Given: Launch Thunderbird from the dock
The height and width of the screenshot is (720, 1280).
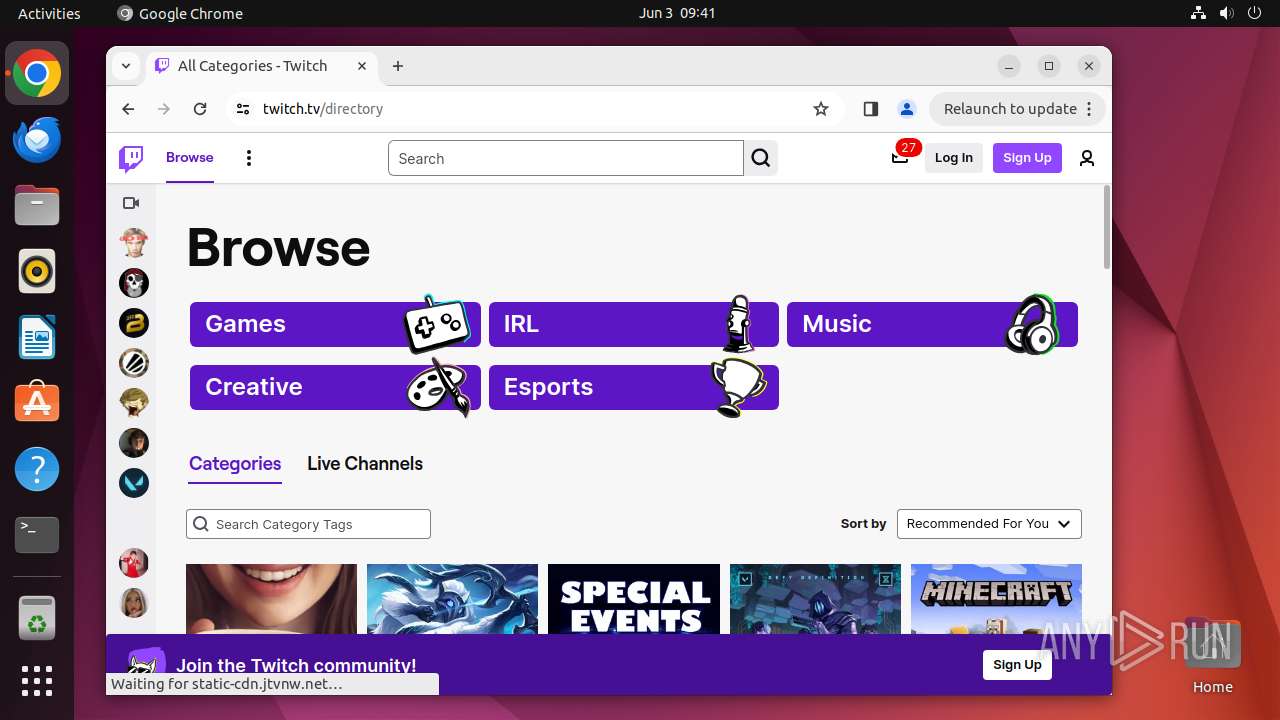Looking at the screenshot, I should pyautogui.click(x=37, y=139).
